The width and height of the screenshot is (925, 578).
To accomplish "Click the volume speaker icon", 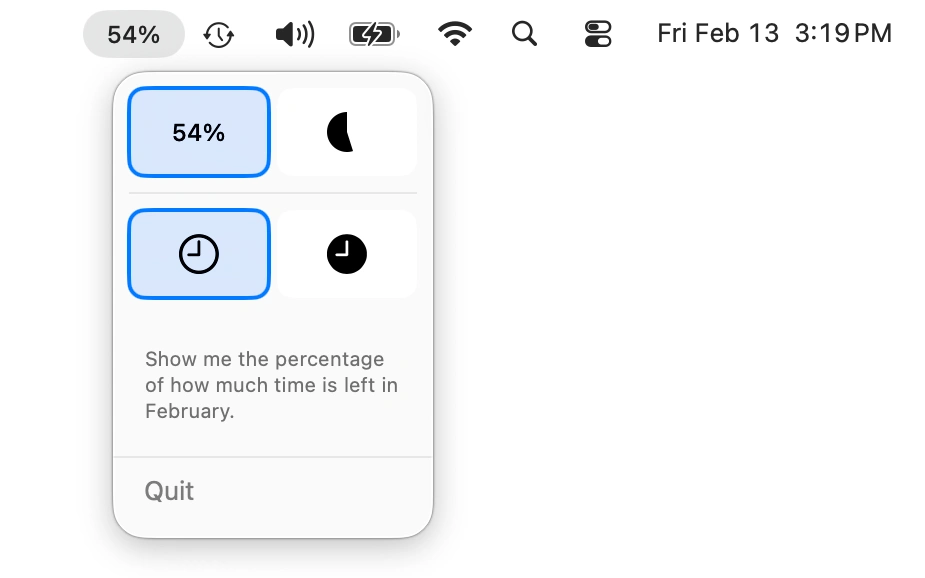I will click(x=293, y=33).
